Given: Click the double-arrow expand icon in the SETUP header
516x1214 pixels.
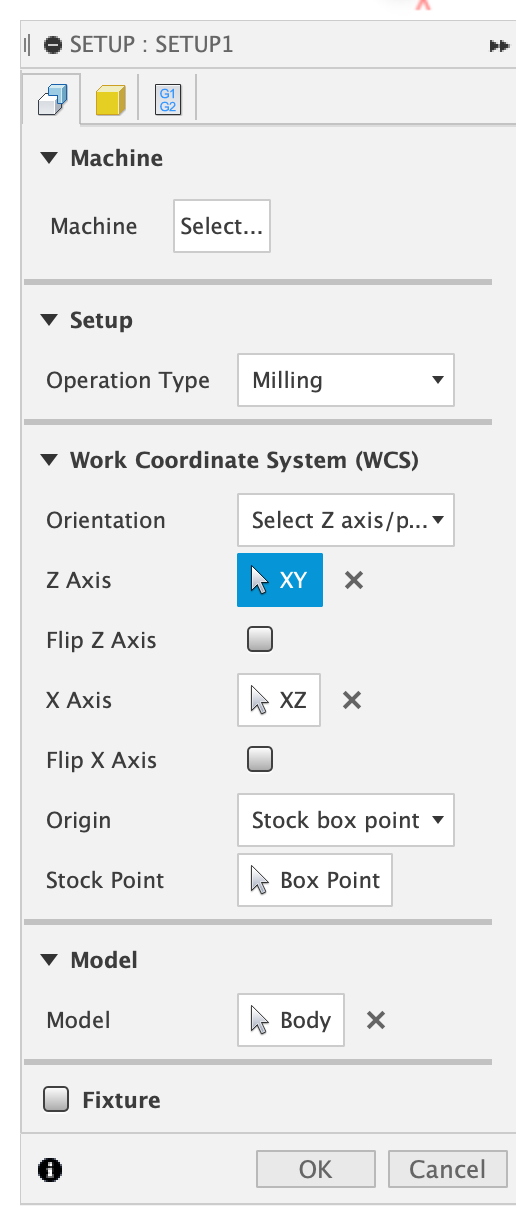Looking at the screenshot, I should [499, 46].
